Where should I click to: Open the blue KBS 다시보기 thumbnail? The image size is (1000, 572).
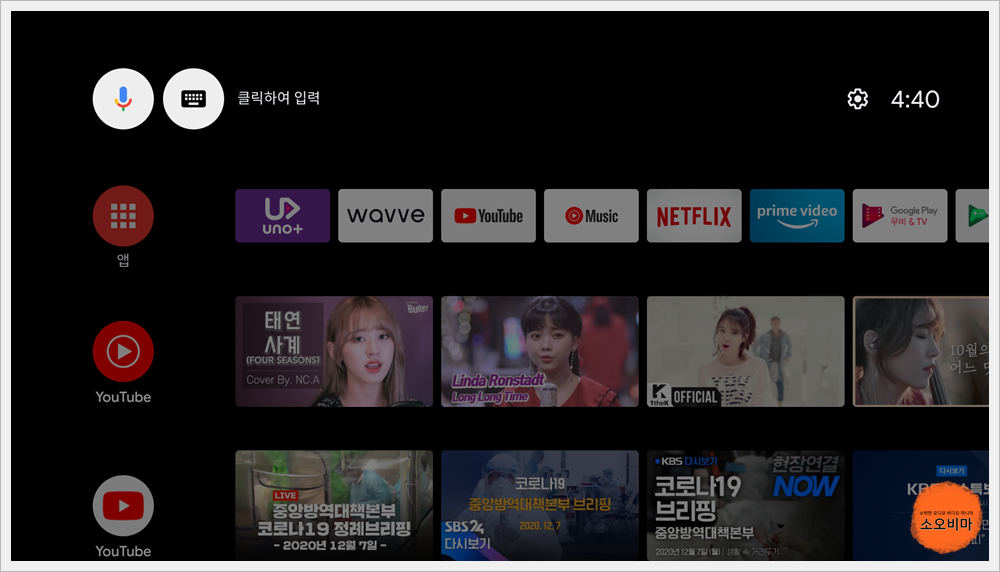click(x=921, y=506)
